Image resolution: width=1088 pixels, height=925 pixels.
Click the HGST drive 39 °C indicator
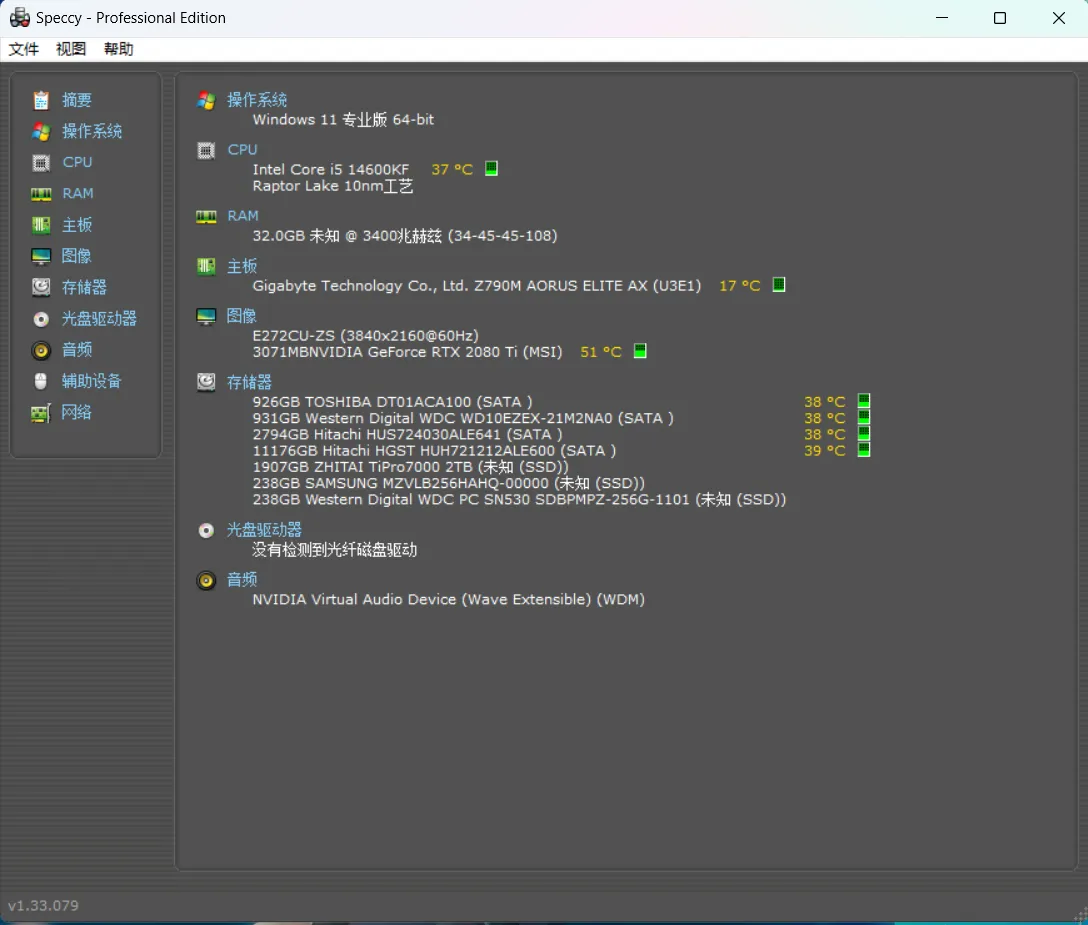coord(864,450)
